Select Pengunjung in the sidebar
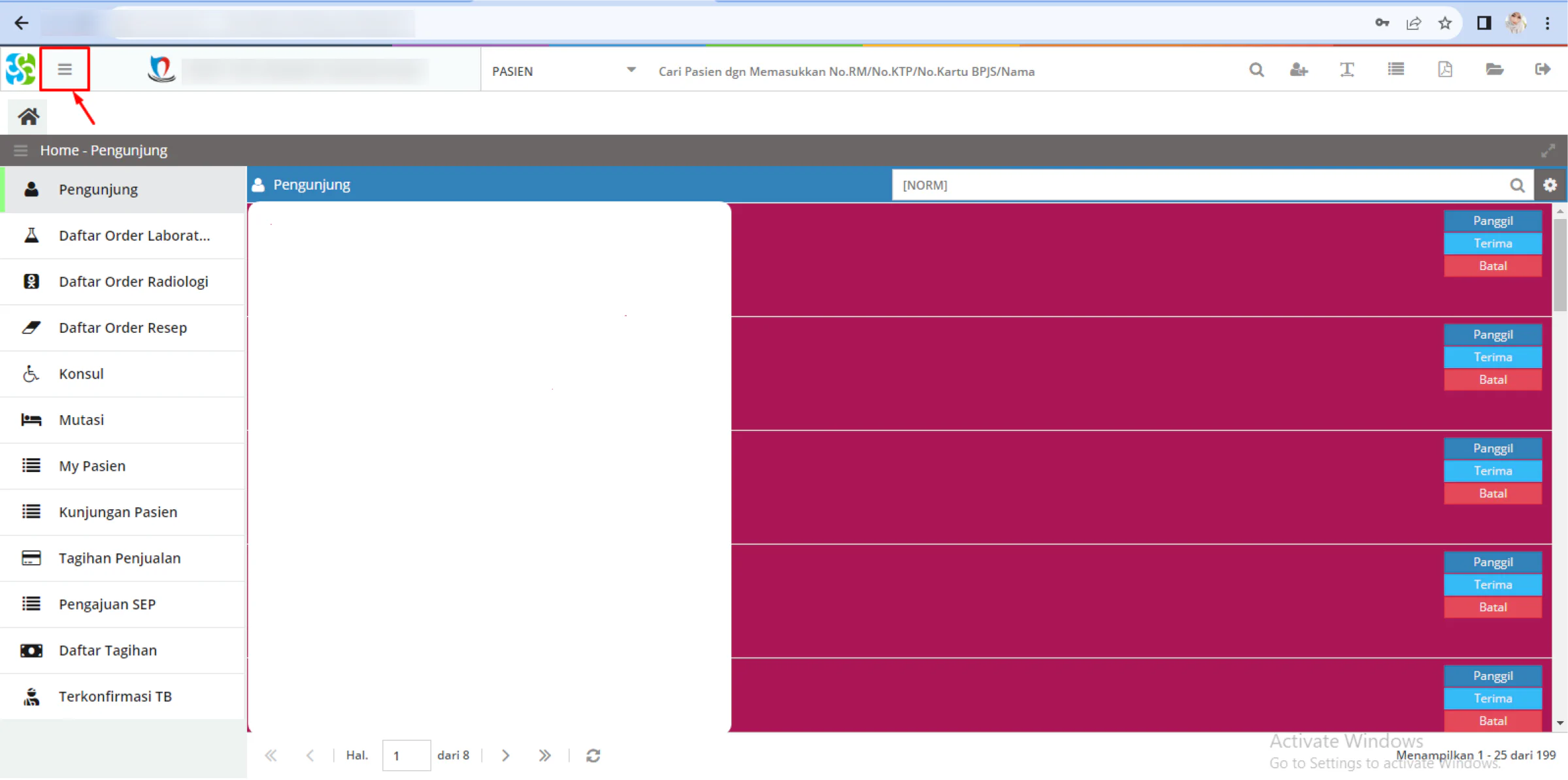Image resolution: width=1568 pixels, height=780 pixels. tap(123, 190)
